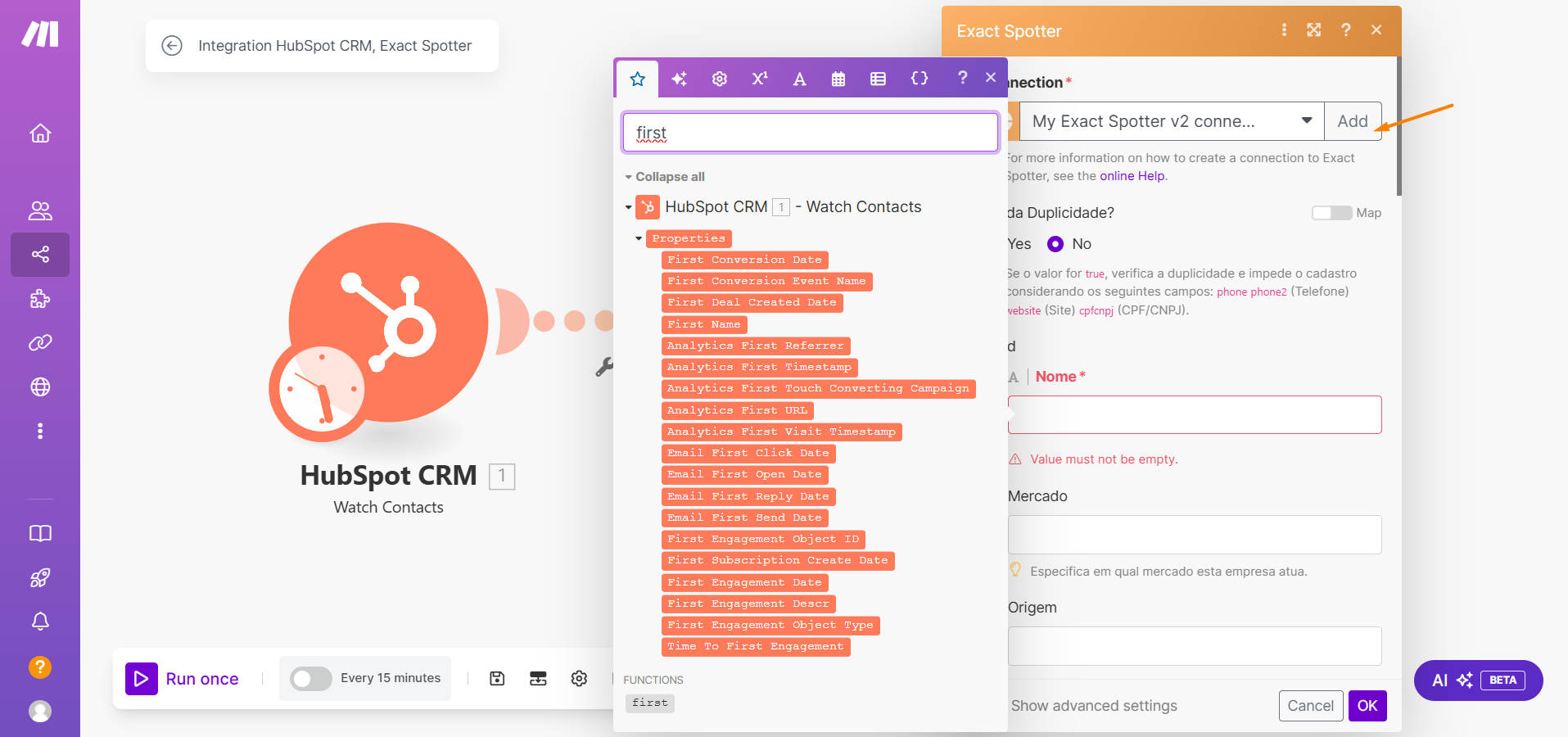1568x737 pixels.
Task: Go to Organization home icon in sidebar
Action: point(40,133)
